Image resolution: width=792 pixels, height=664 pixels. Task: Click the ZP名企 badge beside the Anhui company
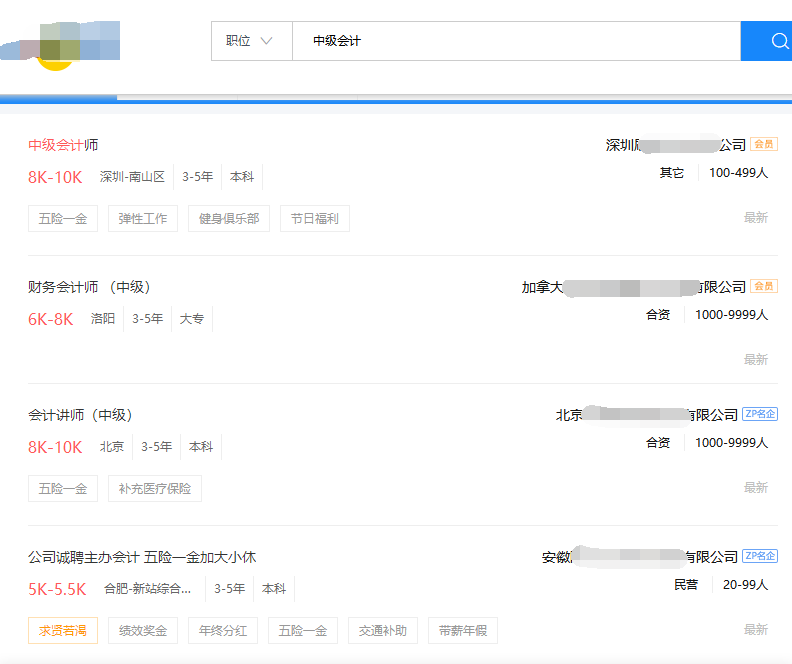760,557
